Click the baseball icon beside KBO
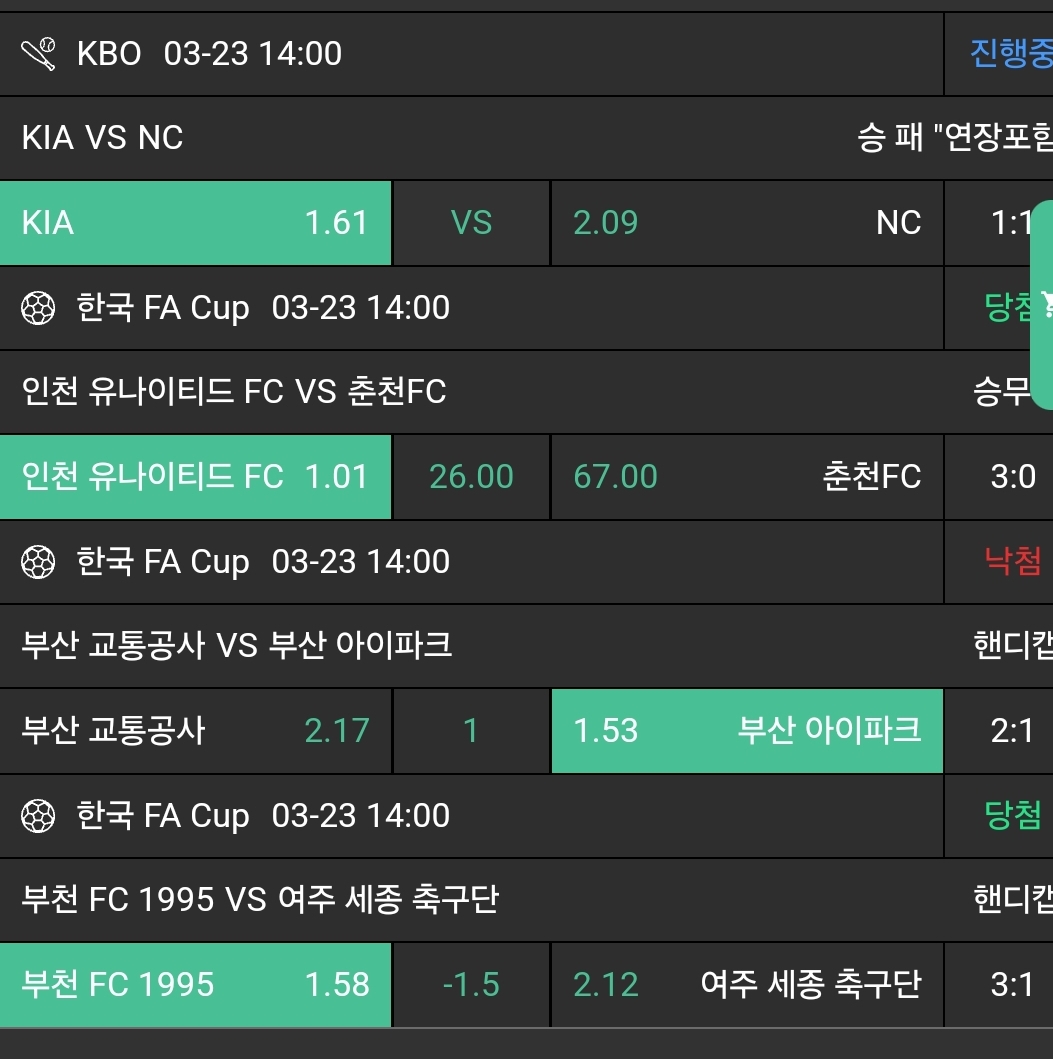Screen dimensions: 1053x1059 (39, 54)
